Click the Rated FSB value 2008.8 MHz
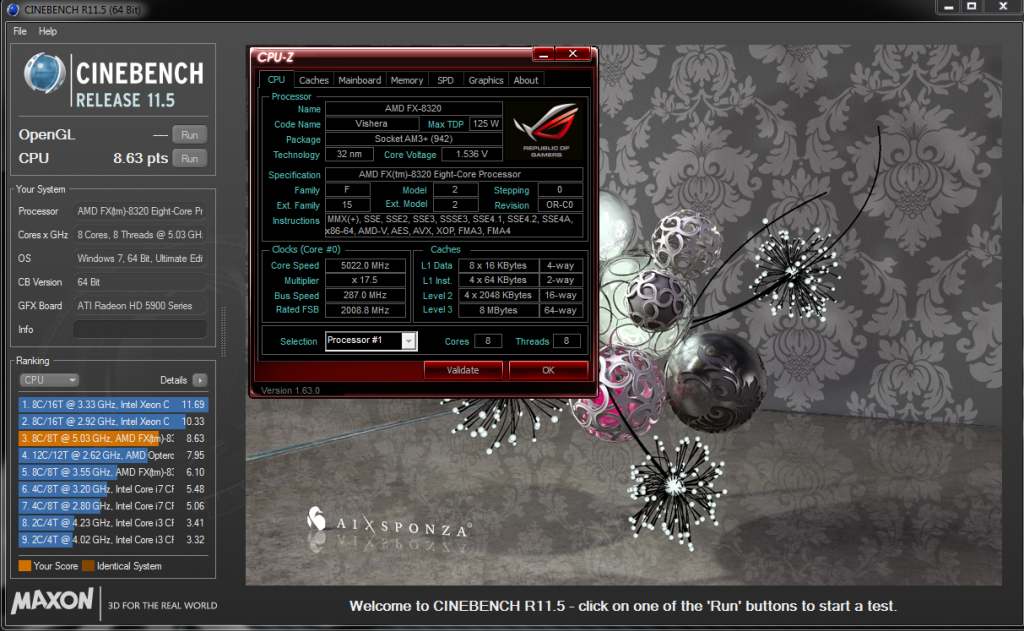The image size is (1024, 631). pyautogui.click(x=365, y=310)
